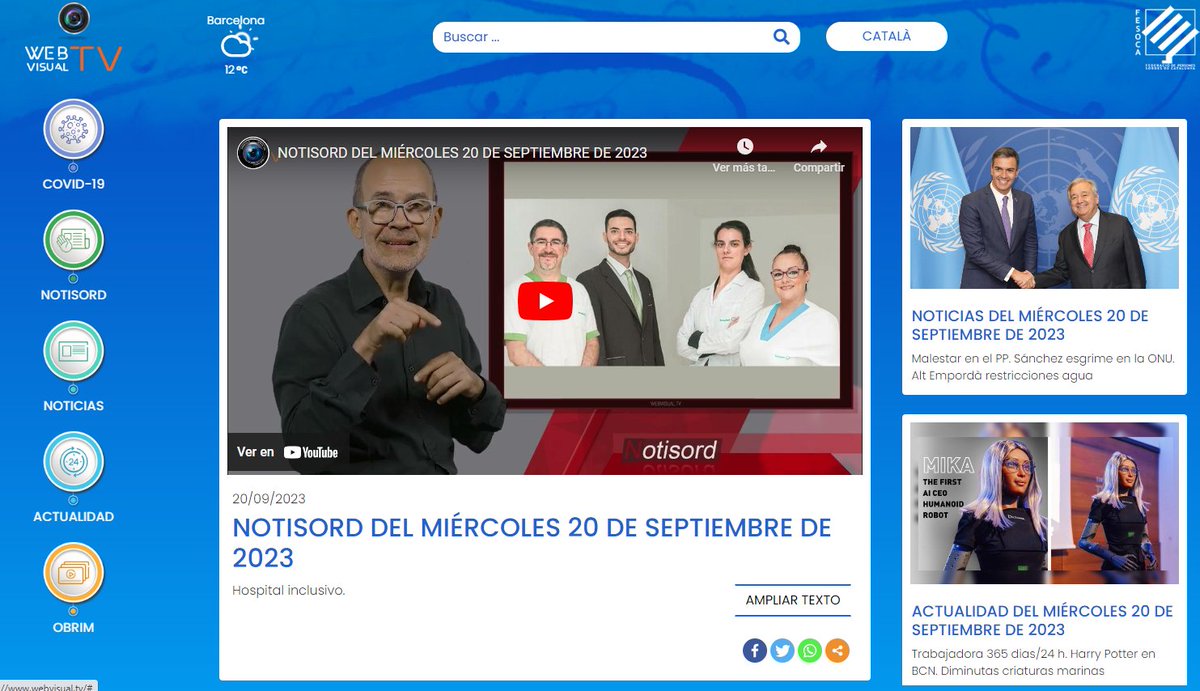The image size is (1200, 691).
Task: Switch the site language to CATALÀ
Action: (886, 36)
